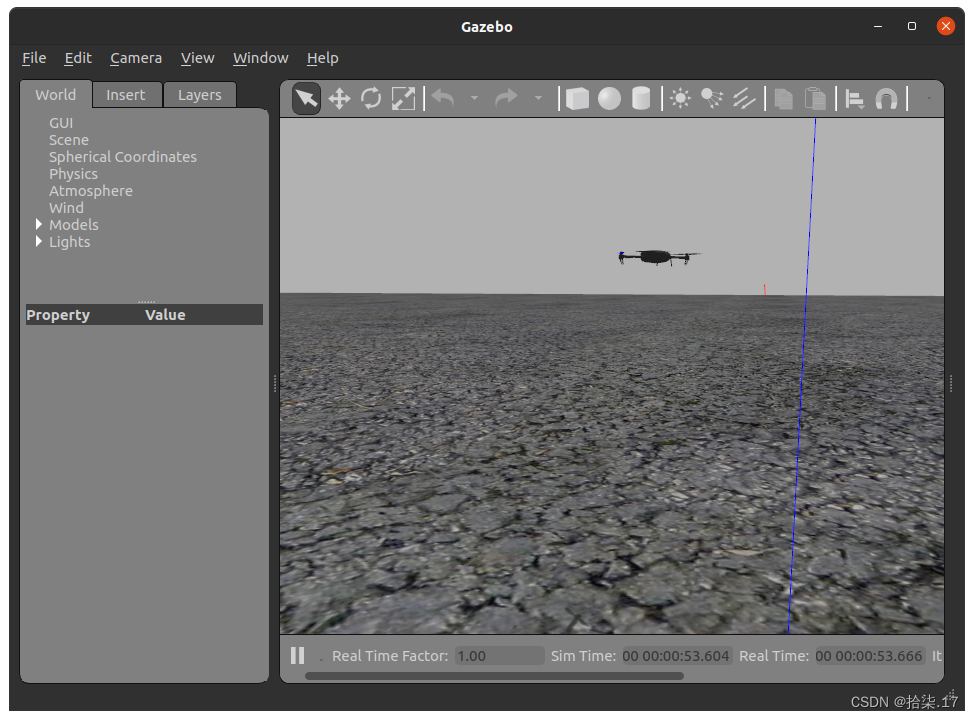974x720 pixels.
Task: Add a point light
Action: pos(680,98)
